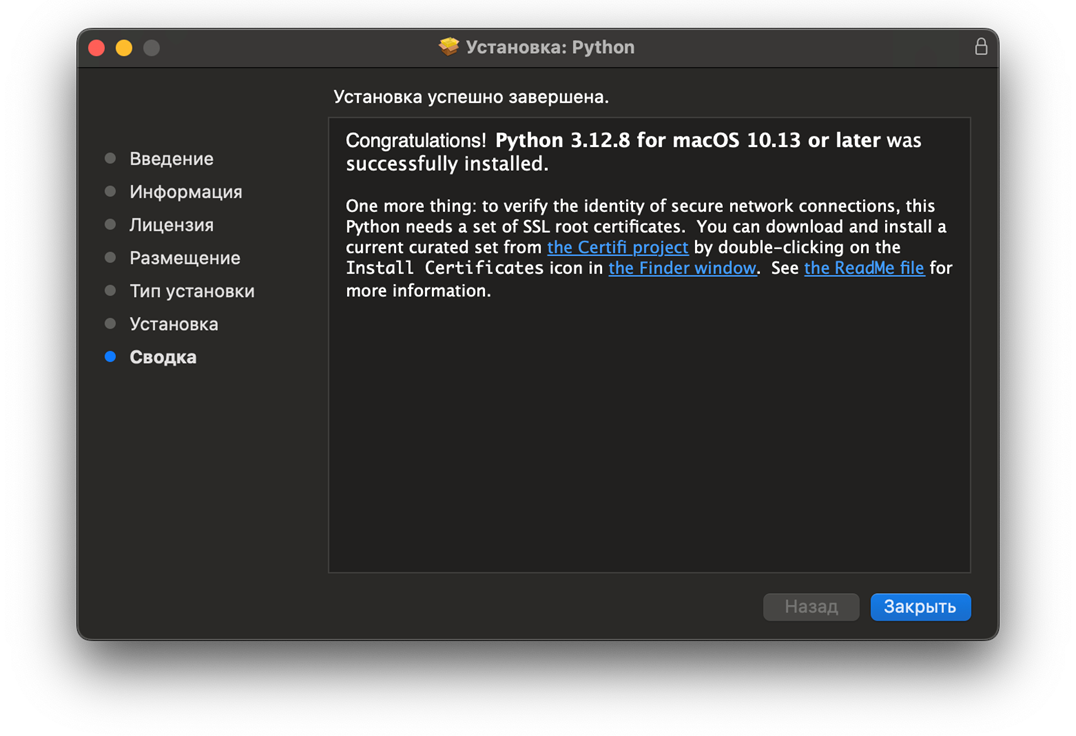Click the disabled Назад button

tap(811, 607)
